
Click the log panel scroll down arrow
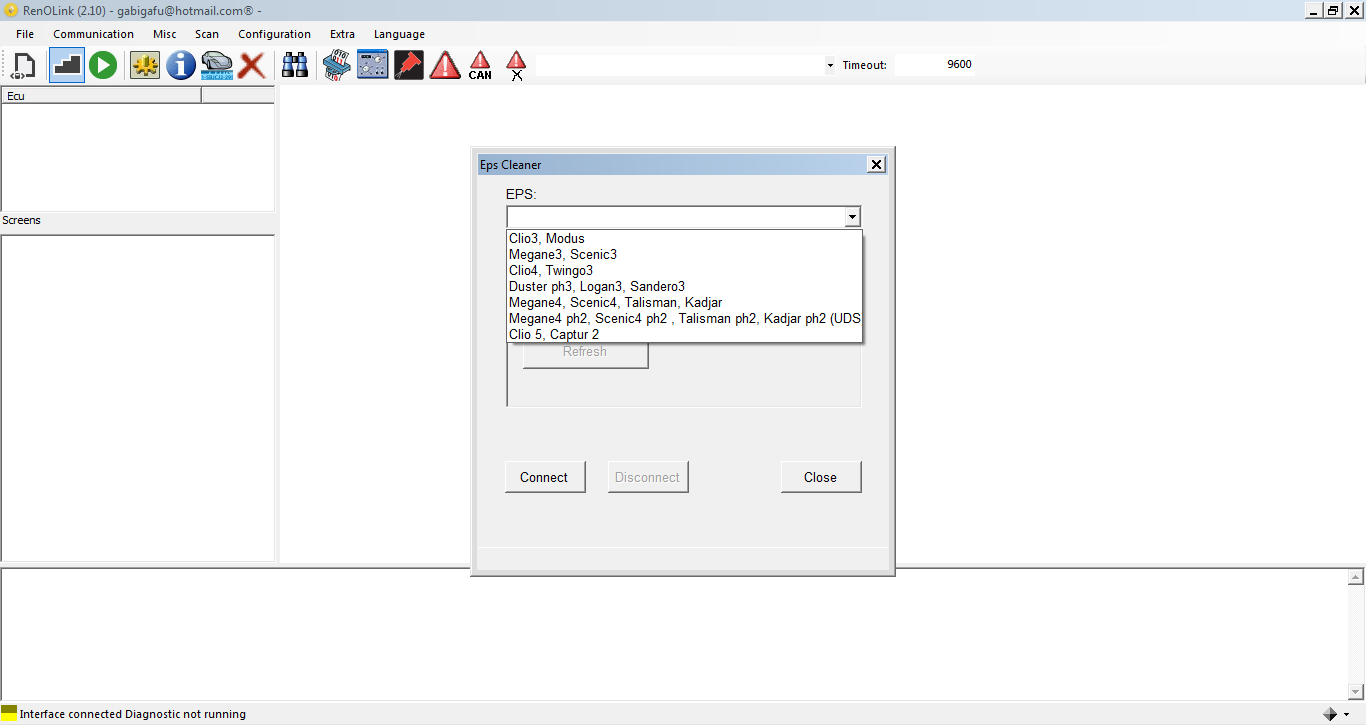[1357, 692]
